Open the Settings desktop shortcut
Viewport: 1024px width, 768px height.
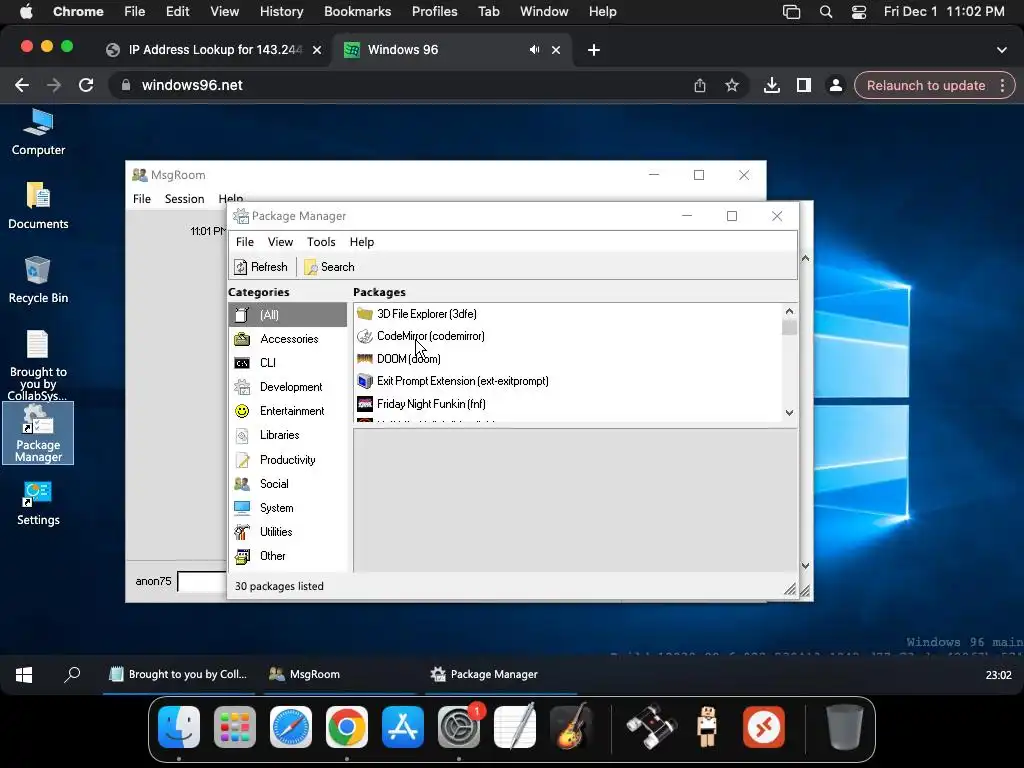39,503
